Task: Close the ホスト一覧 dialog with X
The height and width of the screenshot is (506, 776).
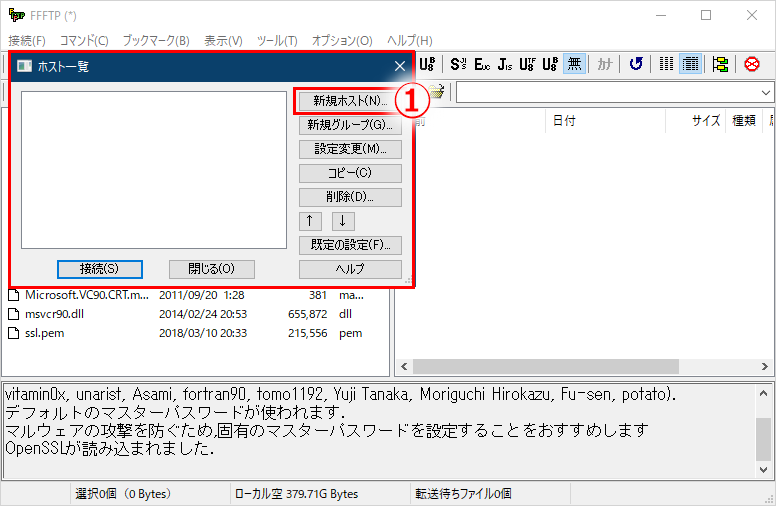Action: point(400,66)
